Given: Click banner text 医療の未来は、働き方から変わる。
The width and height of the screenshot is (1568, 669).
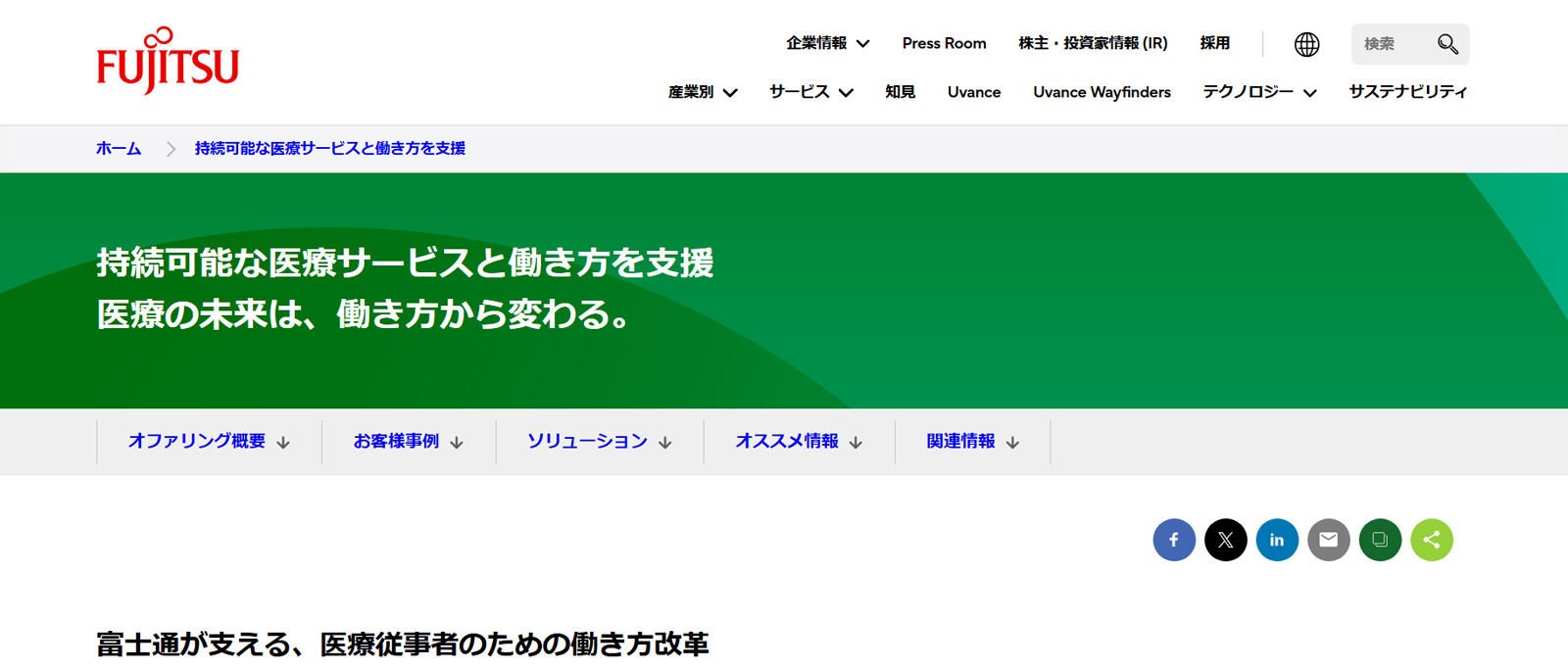Looking at the screenshot, I should click(366, 314).
